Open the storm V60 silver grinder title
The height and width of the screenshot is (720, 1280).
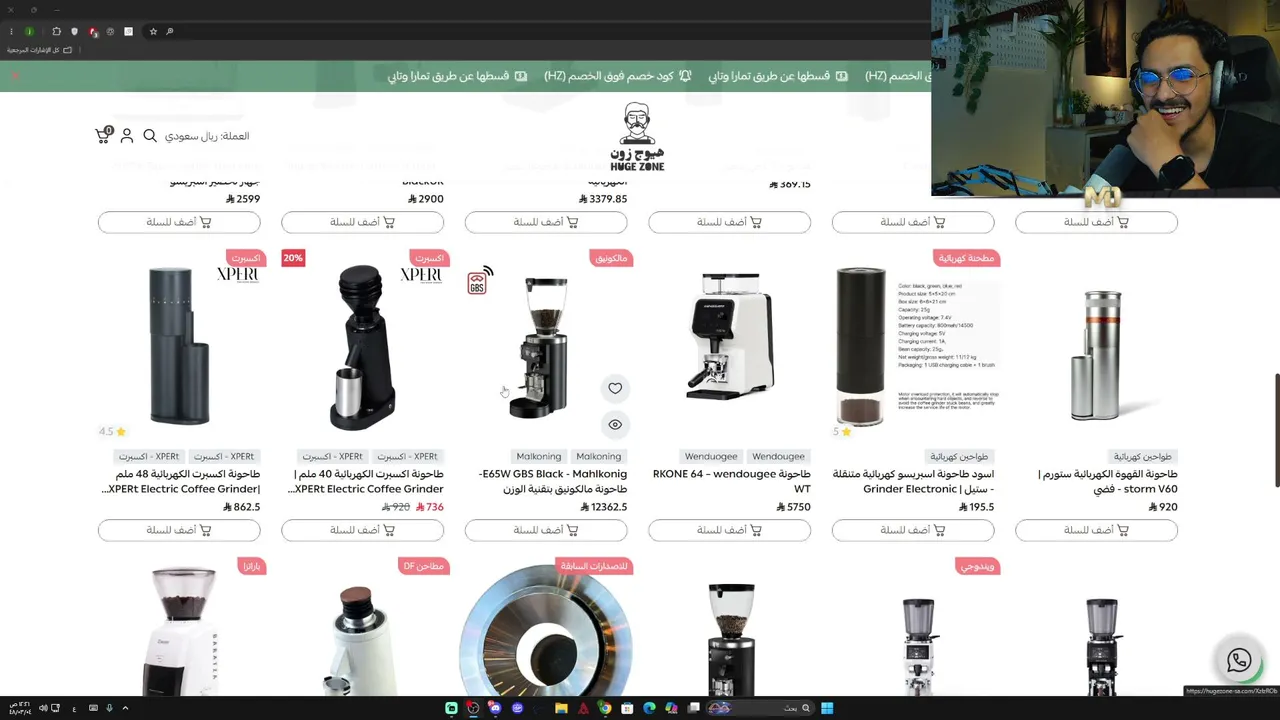pos(1107,481)
